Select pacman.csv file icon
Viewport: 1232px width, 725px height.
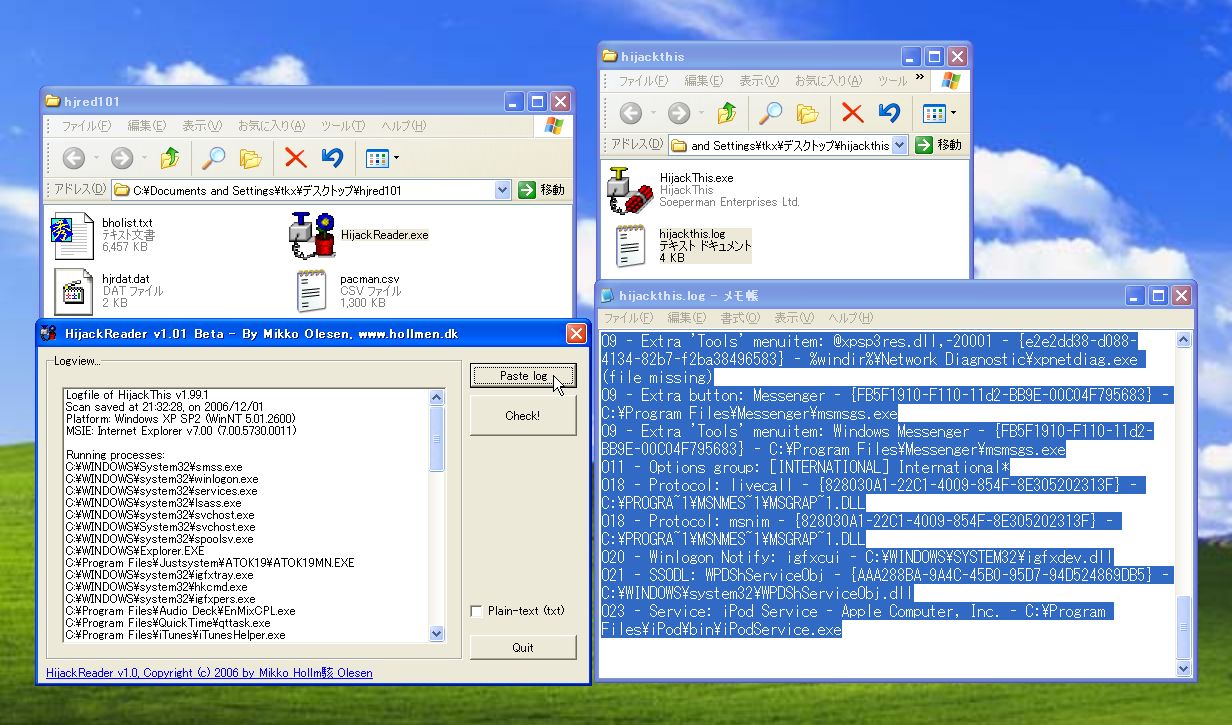(x=311, y=290)
